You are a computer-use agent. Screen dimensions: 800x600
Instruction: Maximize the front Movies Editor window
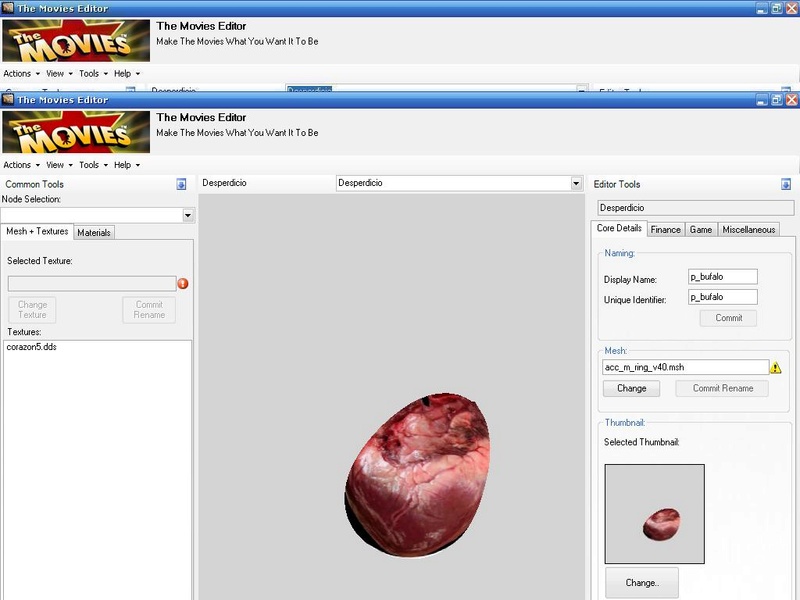click(x=777, y=99)
